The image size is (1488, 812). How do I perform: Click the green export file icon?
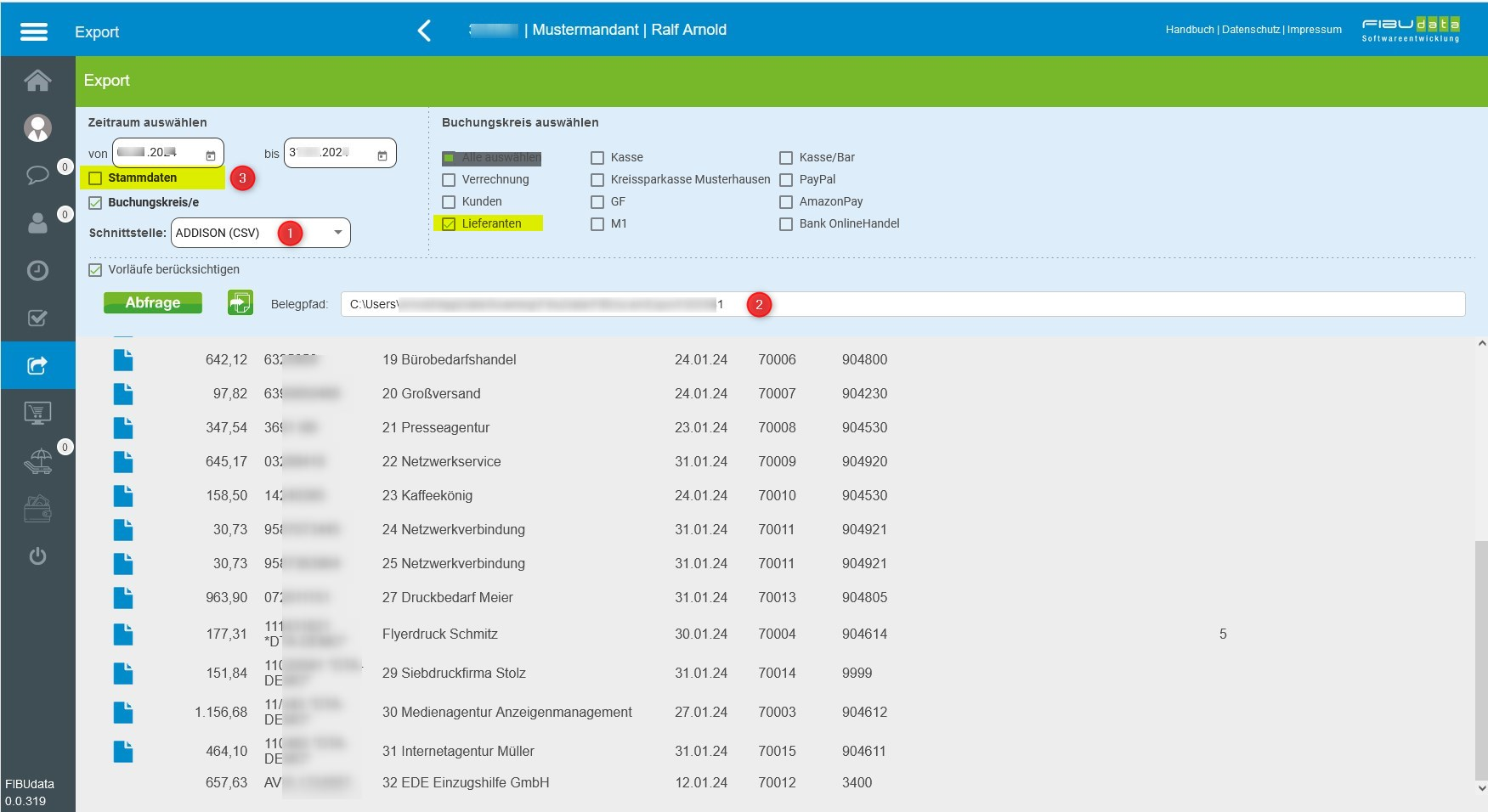(x=240, y=303)
